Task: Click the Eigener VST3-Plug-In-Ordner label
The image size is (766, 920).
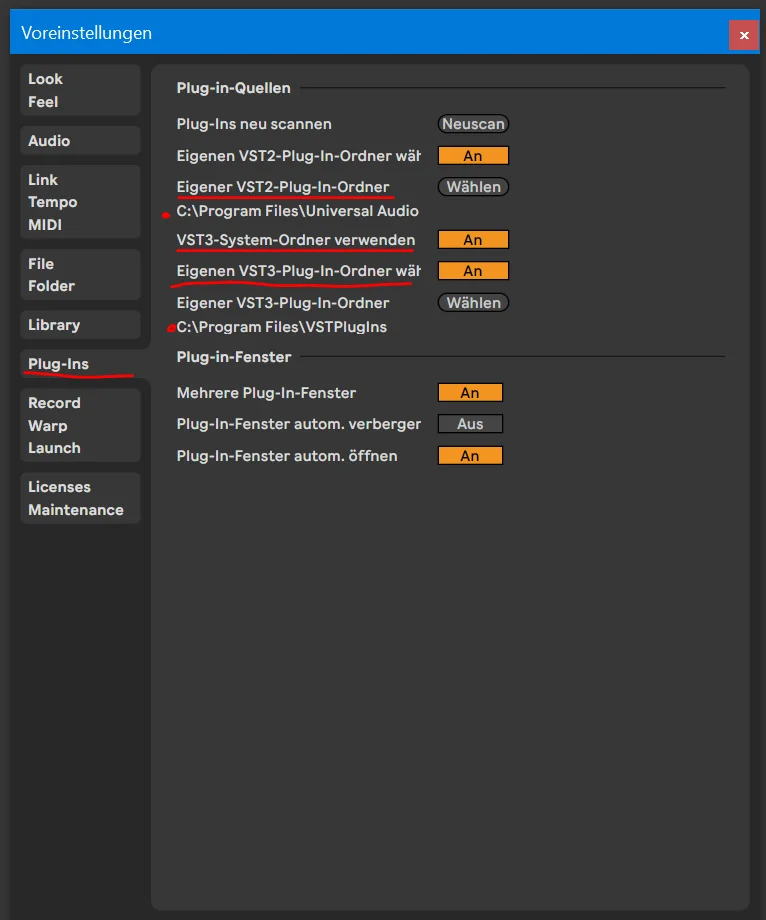Action: click(283, 303)
